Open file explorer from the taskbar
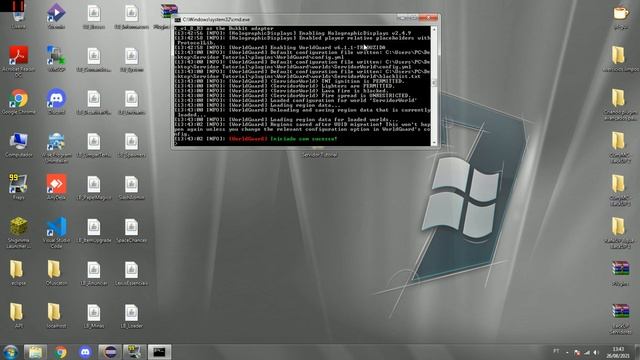 click(36, 352)
